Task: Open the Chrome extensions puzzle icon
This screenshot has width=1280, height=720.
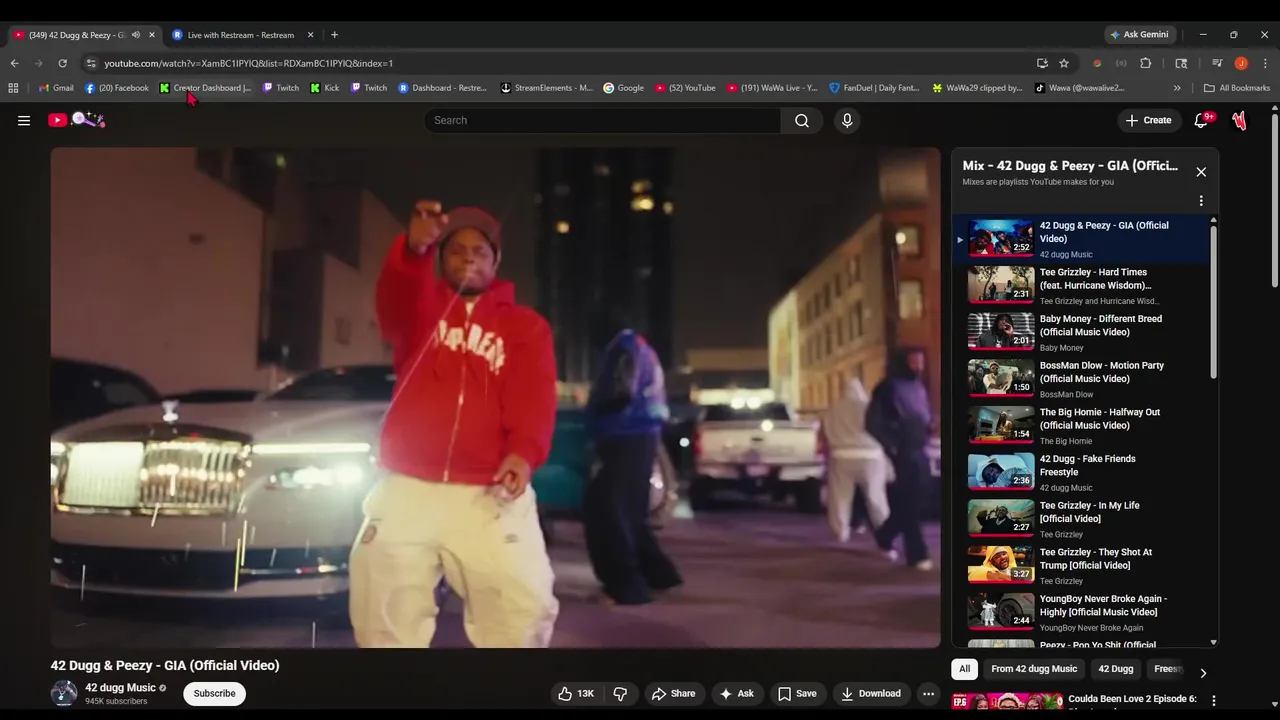Action: (x=1146, y=63)
